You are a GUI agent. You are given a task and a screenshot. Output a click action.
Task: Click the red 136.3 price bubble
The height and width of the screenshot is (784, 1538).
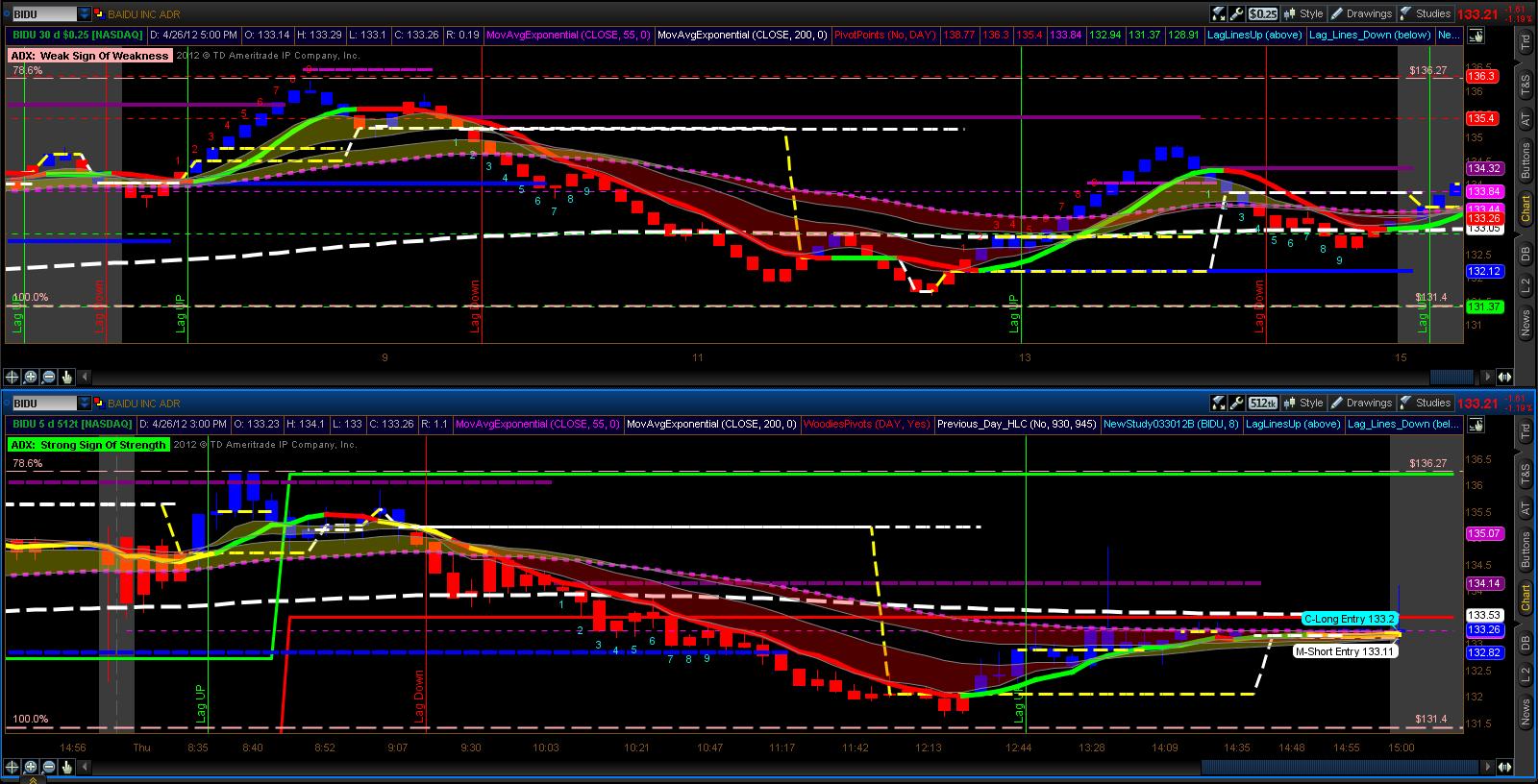[x=1482, y=76]
